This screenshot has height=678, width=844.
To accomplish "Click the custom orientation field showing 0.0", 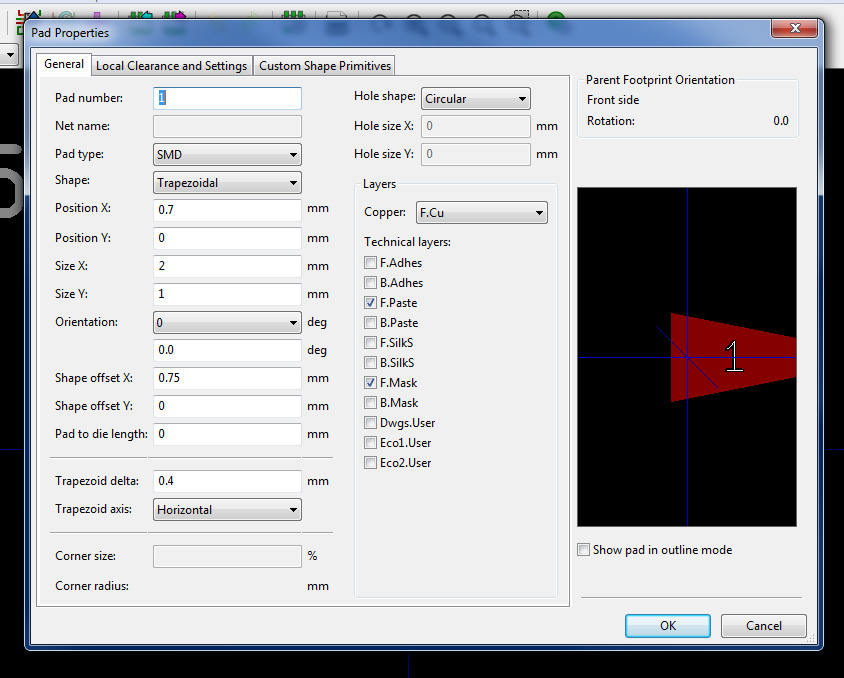I will (x=227, y=350).
